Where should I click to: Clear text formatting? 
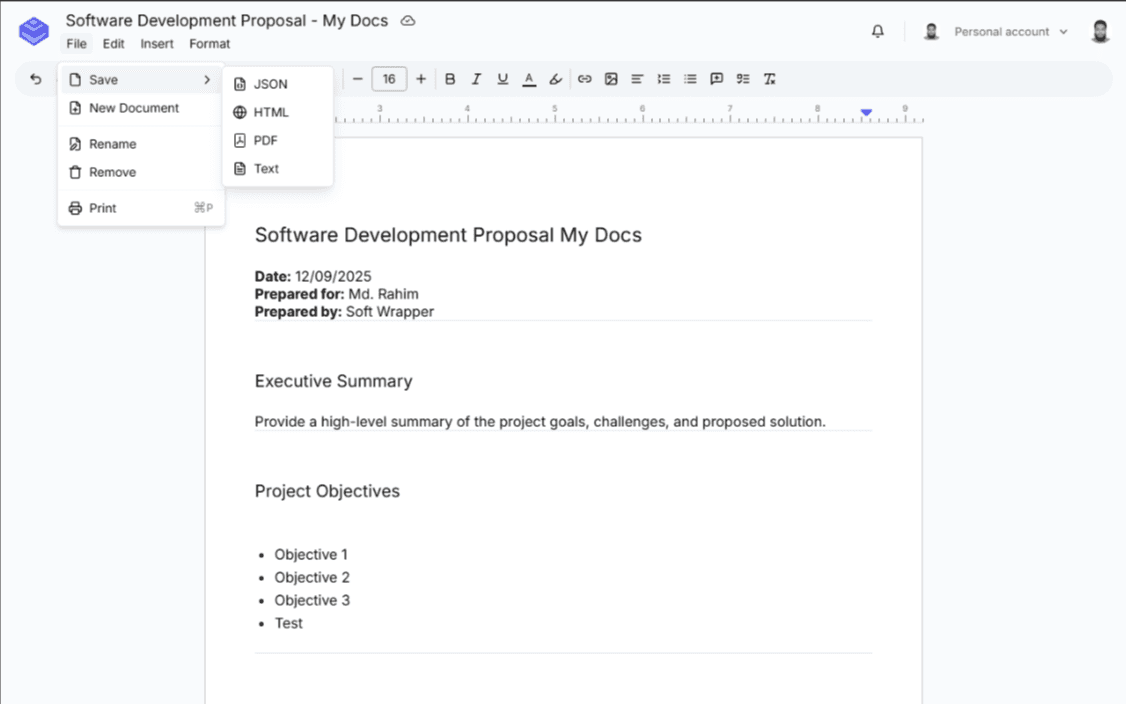[x=768, y=79]
